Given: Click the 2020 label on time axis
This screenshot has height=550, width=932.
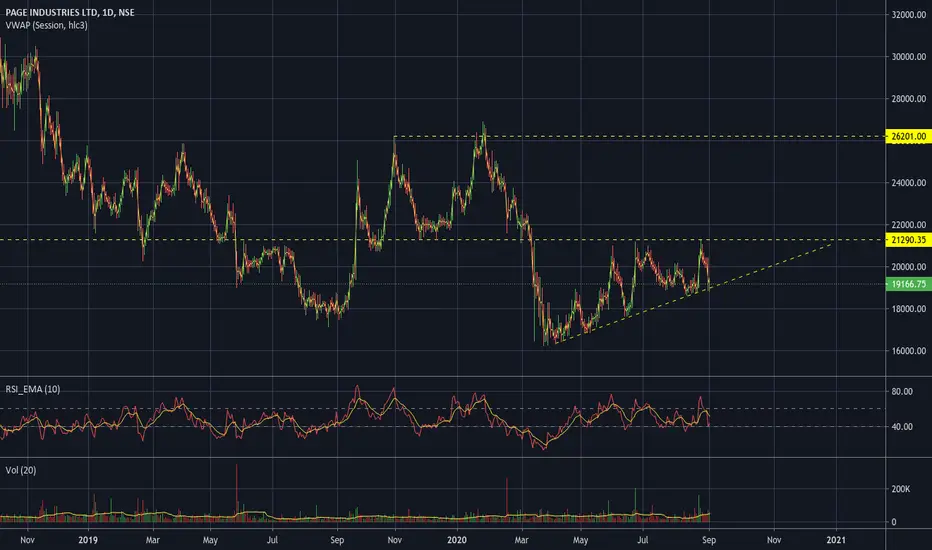Looking at the screenshot, I should pos(456,540).
